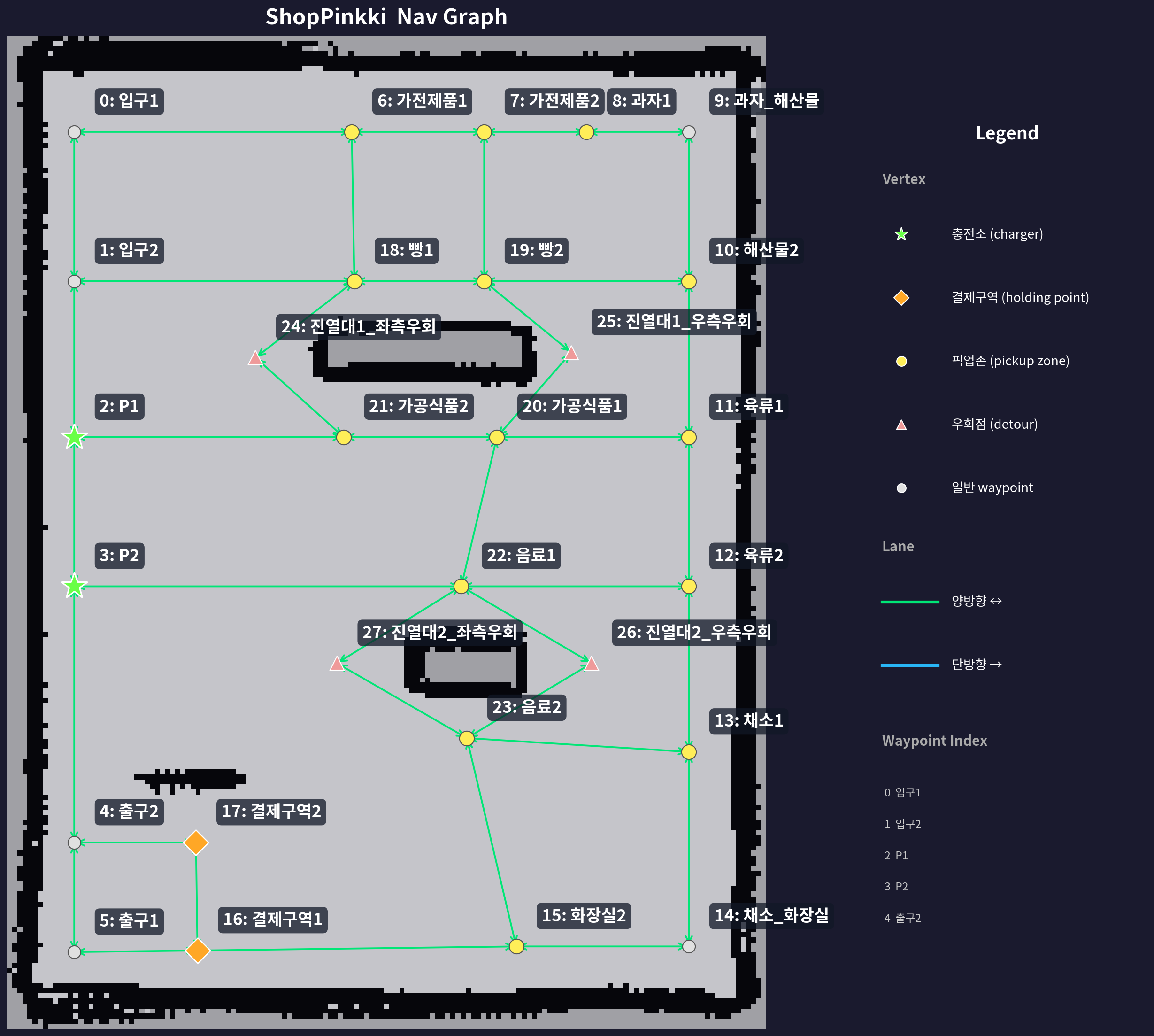Click the green charger star 2: P1

[75, 437]
